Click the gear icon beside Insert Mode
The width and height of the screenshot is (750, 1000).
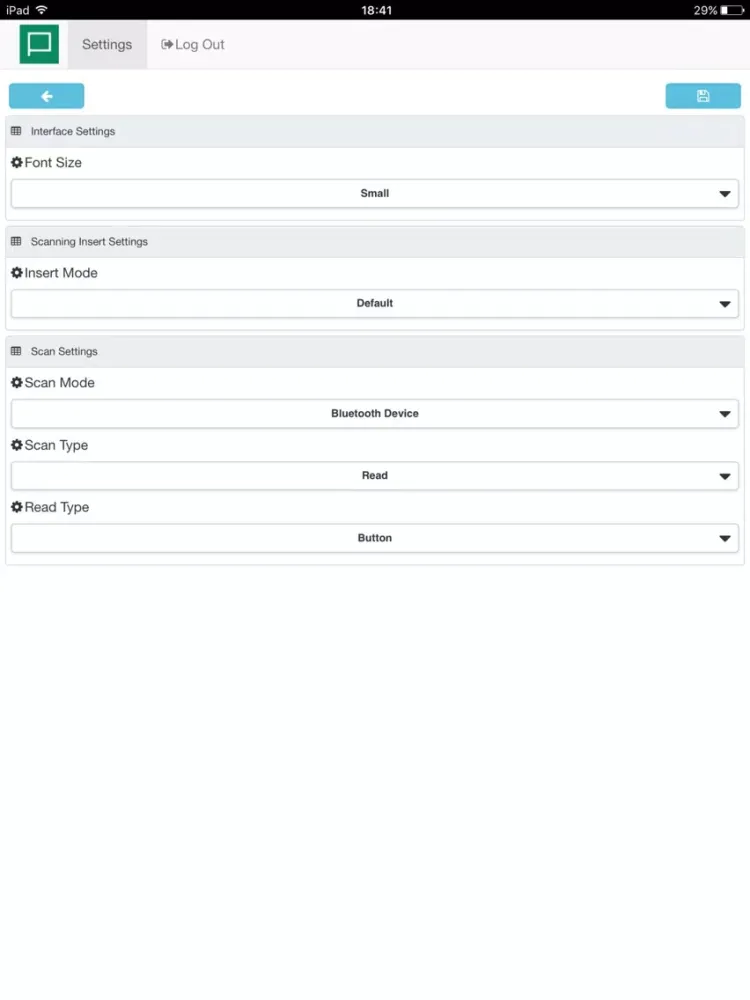(17, 273)
